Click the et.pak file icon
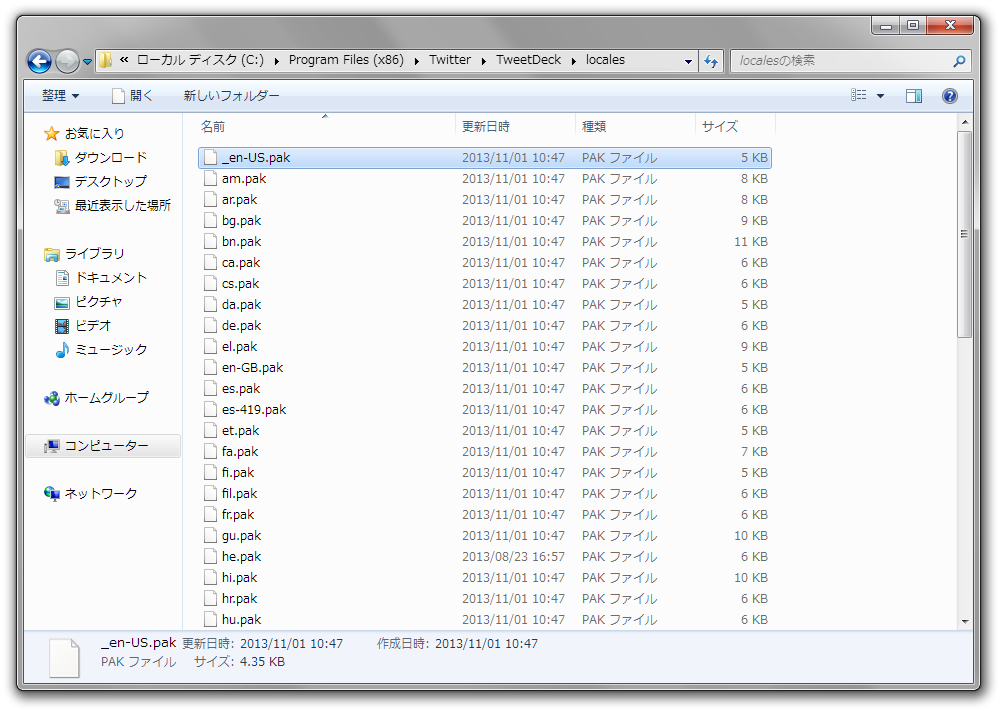This screenshot has height=715, width=1004. (x=211, y=431)
